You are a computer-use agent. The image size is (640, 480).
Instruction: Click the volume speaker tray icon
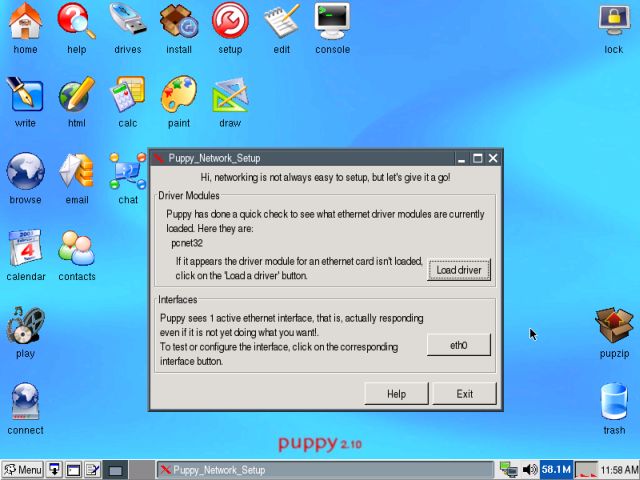(x=530, y=470)
